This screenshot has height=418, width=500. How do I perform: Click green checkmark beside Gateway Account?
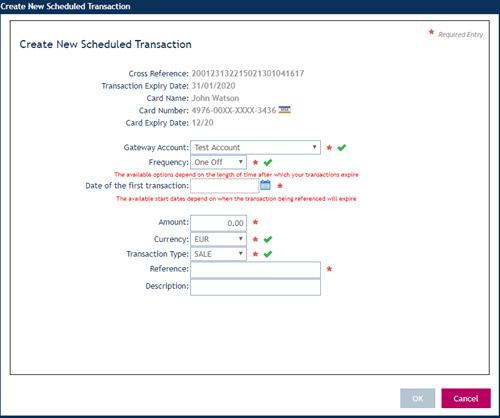pos(342,147)
